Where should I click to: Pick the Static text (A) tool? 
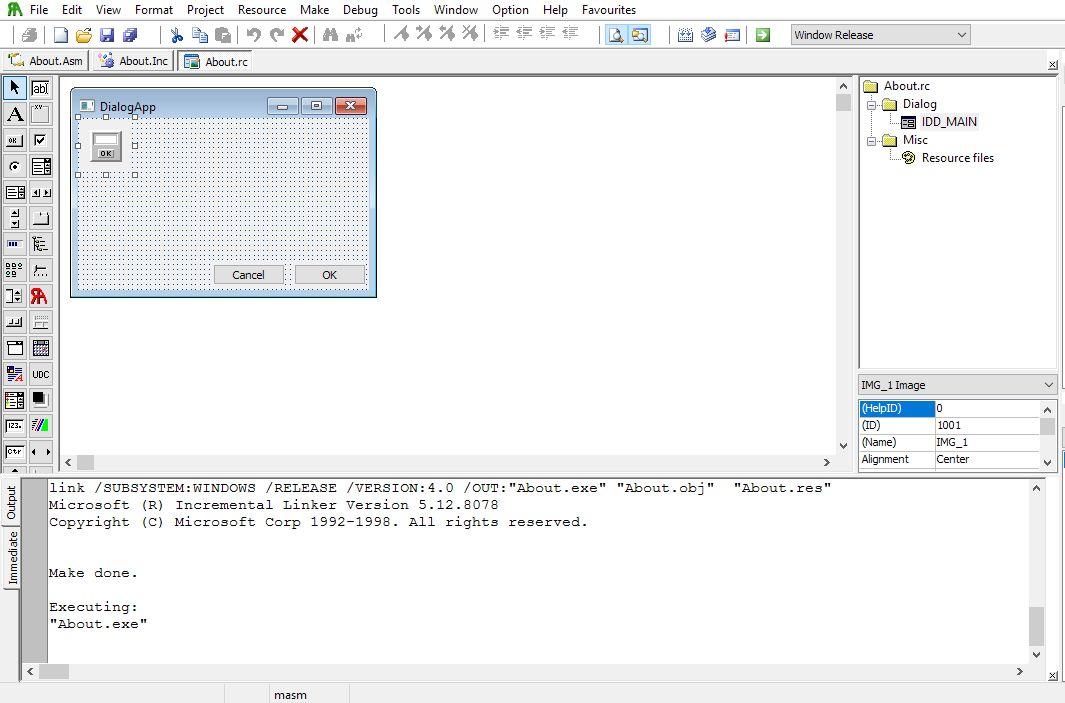tap(15, 114)
